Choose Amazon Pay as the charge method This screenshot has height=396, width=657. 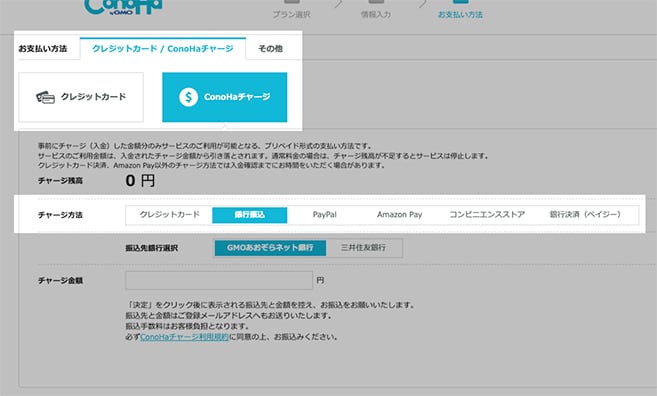(x=399, y=215)
